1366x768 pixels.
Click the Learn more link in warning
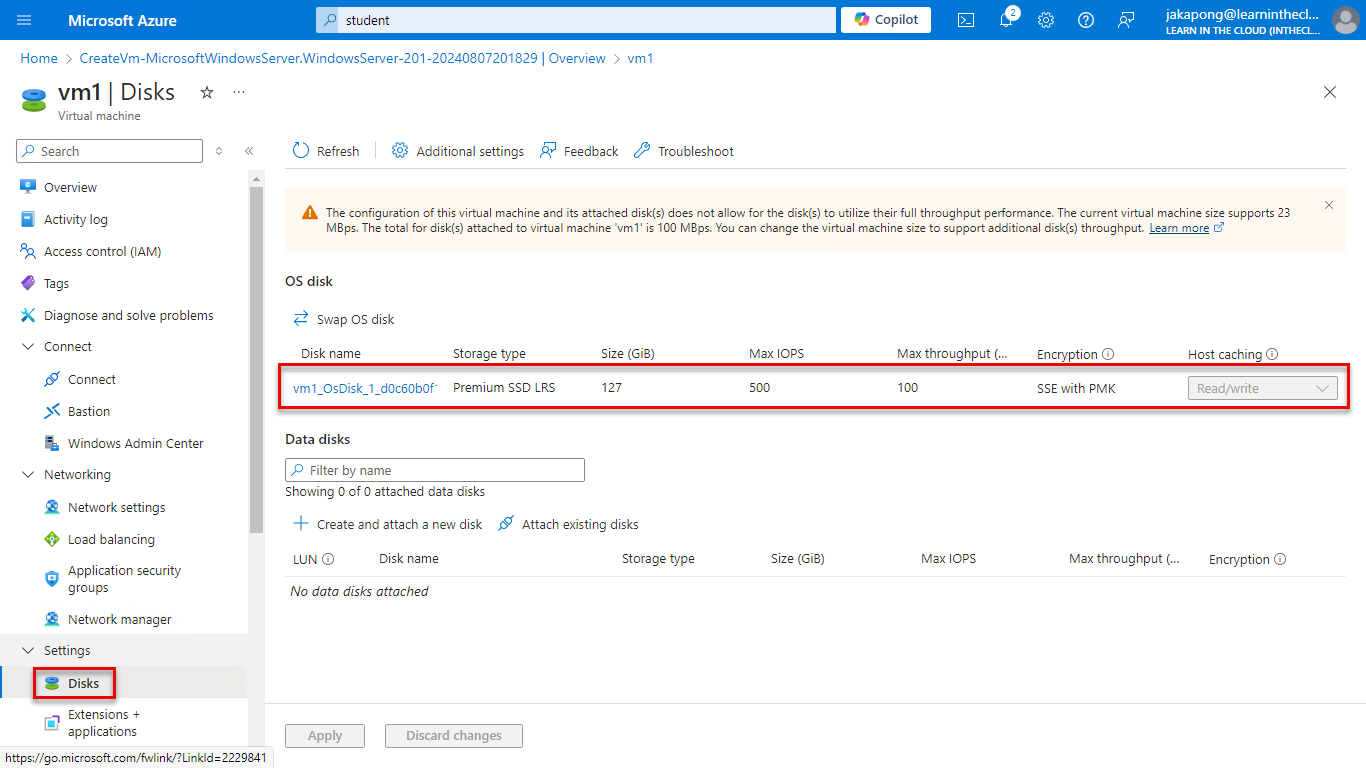click(1179, 228)
